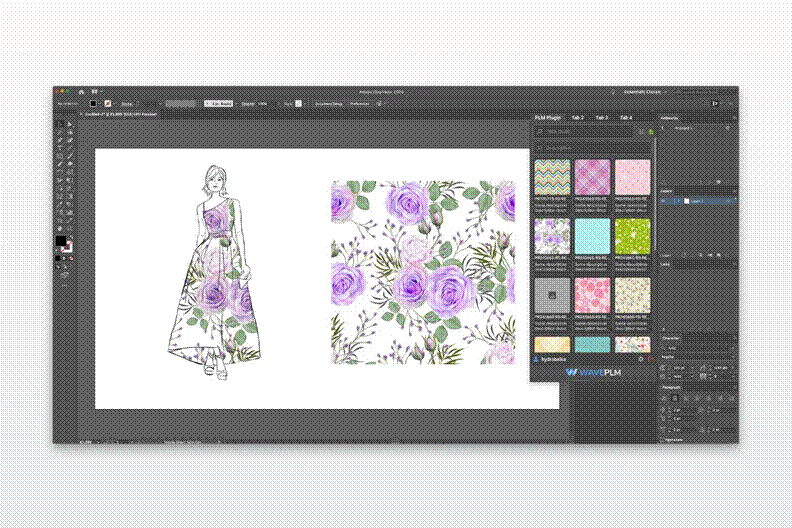Toggle center paragraph alignment
This screenshot has height=528, width=792.
click(x=675, y=398)
